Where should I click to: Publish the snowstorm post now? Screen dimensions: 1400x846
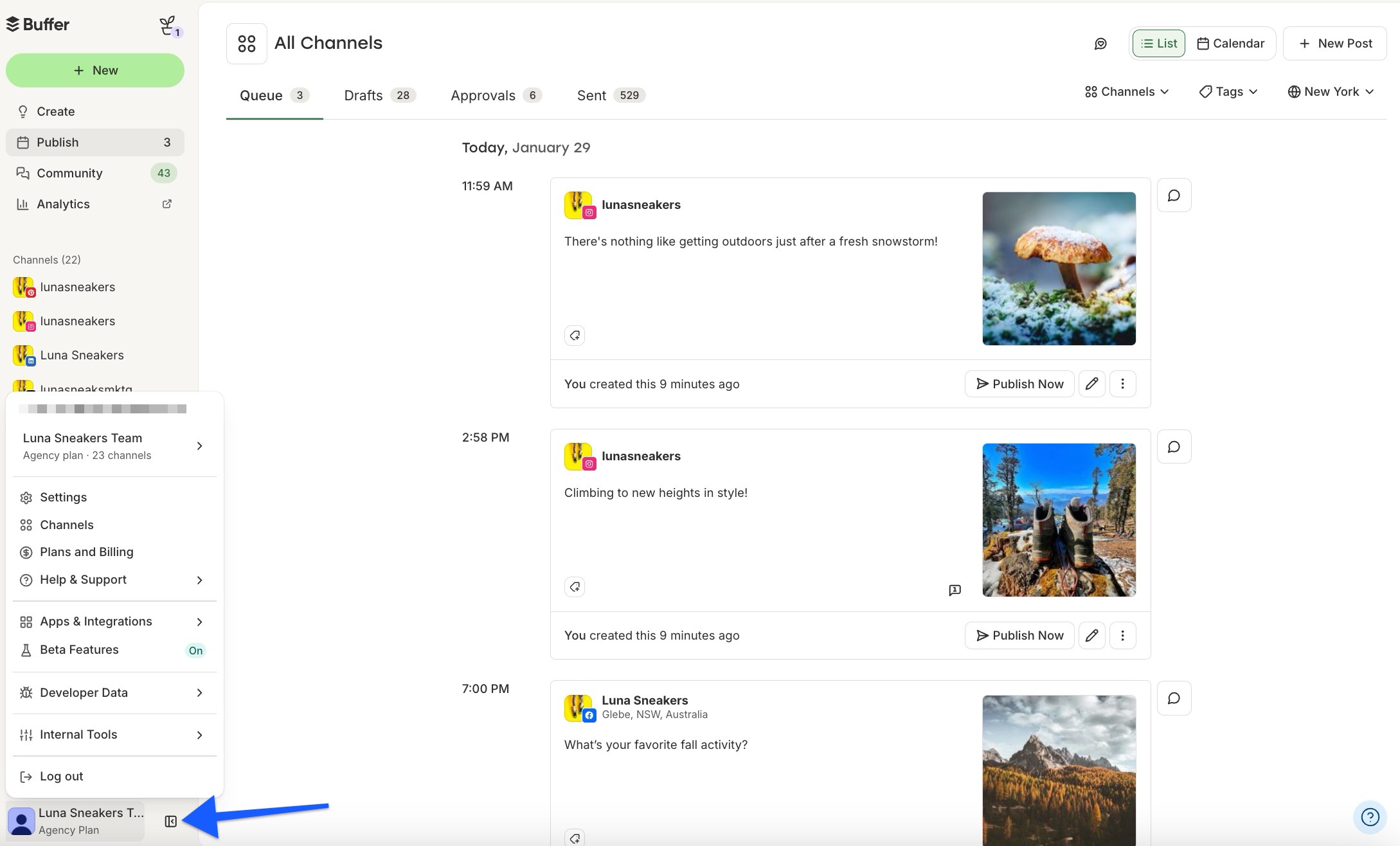point(1019,383)
